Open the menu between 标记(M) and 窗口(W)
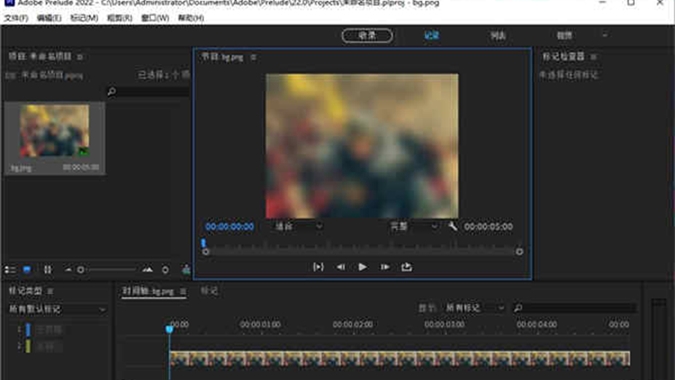675x380 pixels. click(x=120, y=18)
